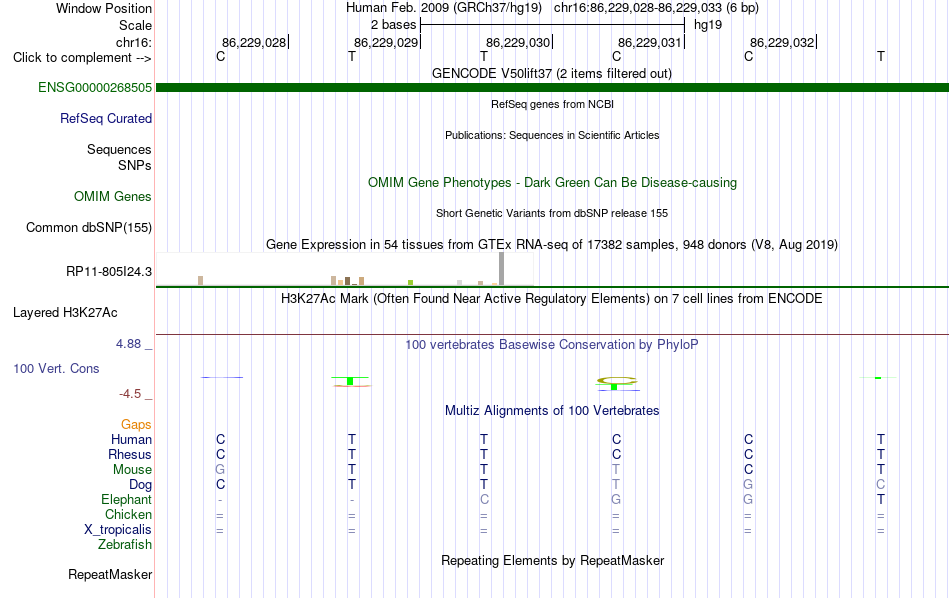
Task: Click the Sequences SNPs track label
Action: [x=119, y=158]
